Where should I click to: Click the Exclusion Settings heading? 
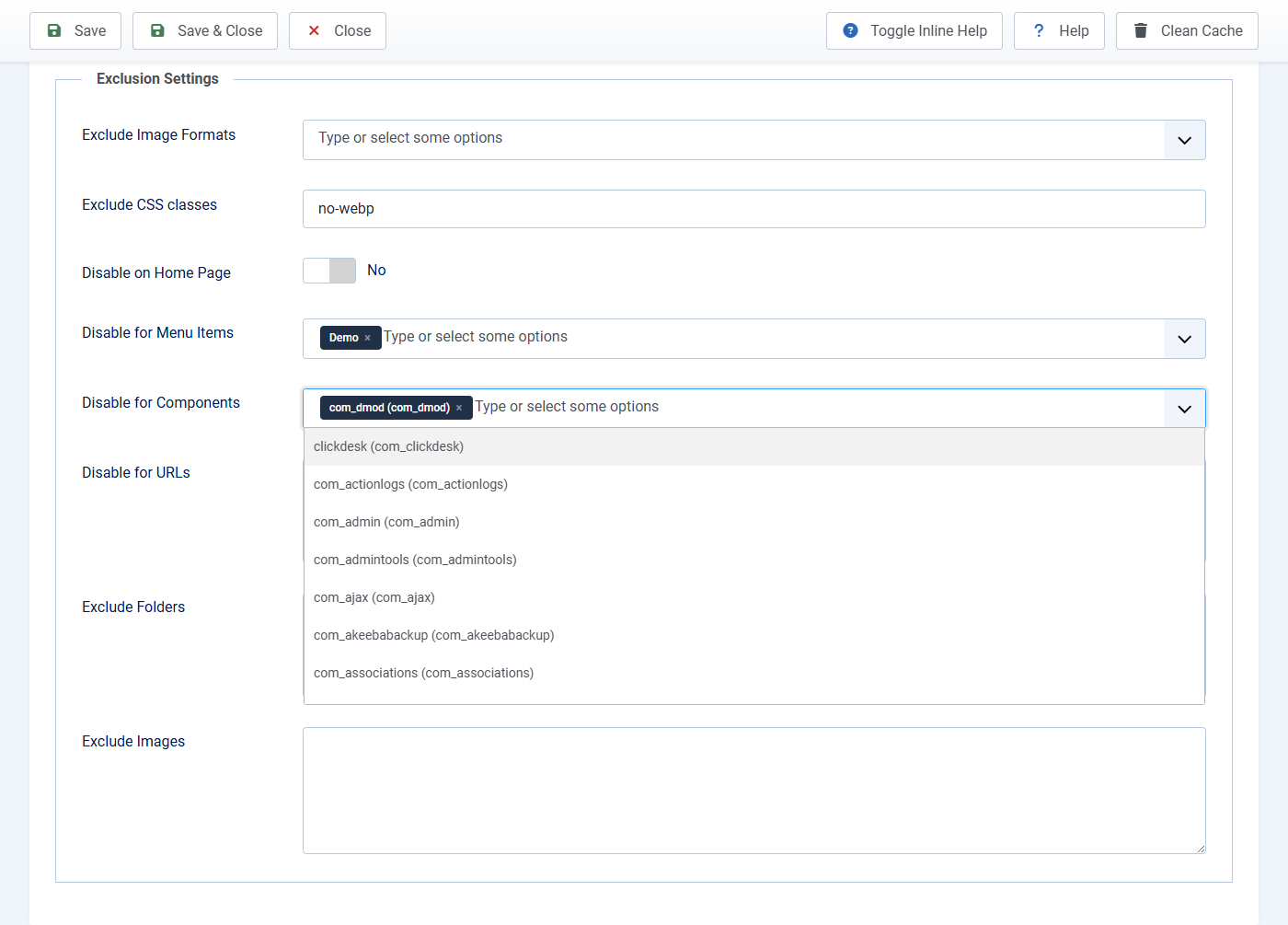coord(157,79)
